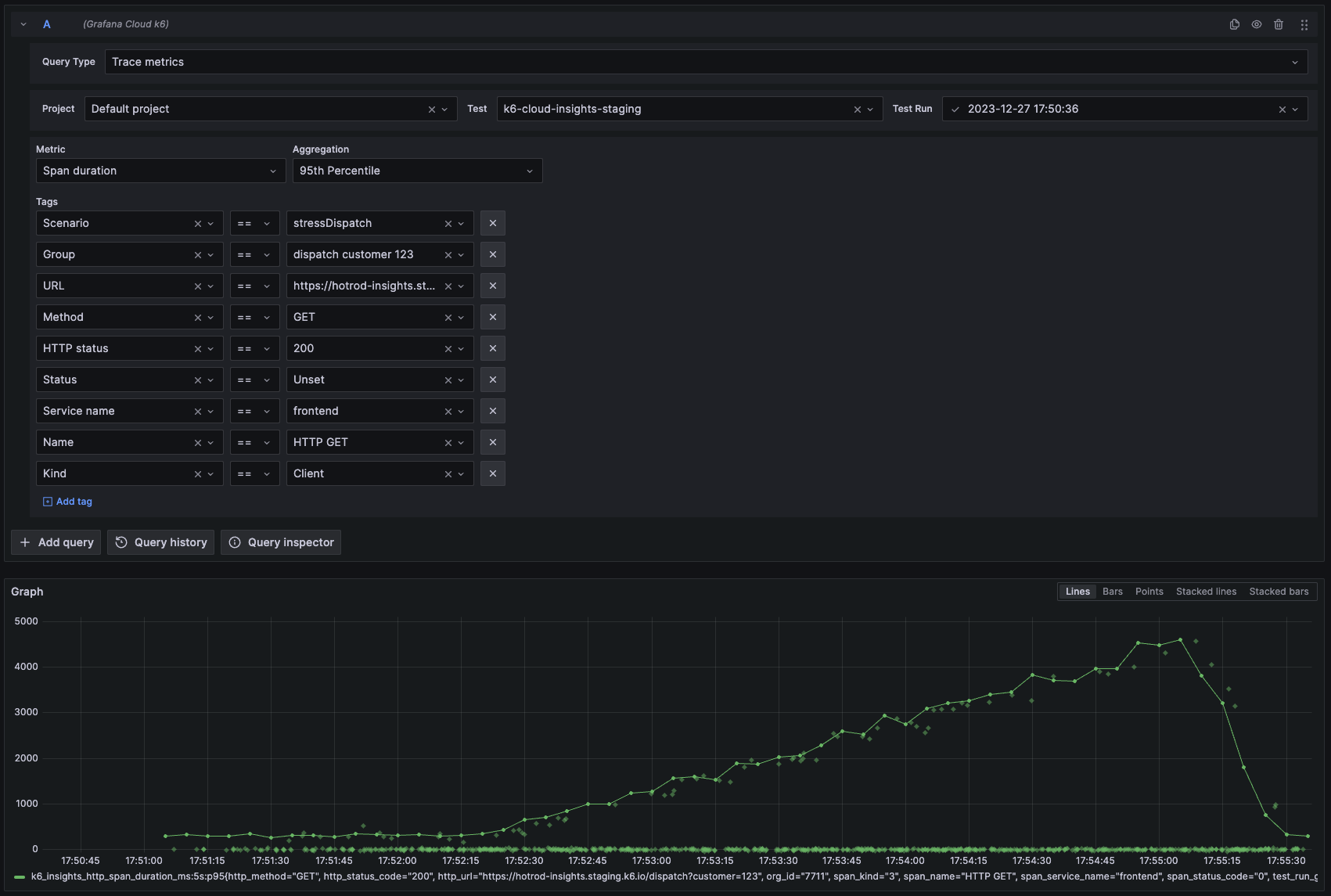
Task: Click the Add query button
Action: pos(56,542)
